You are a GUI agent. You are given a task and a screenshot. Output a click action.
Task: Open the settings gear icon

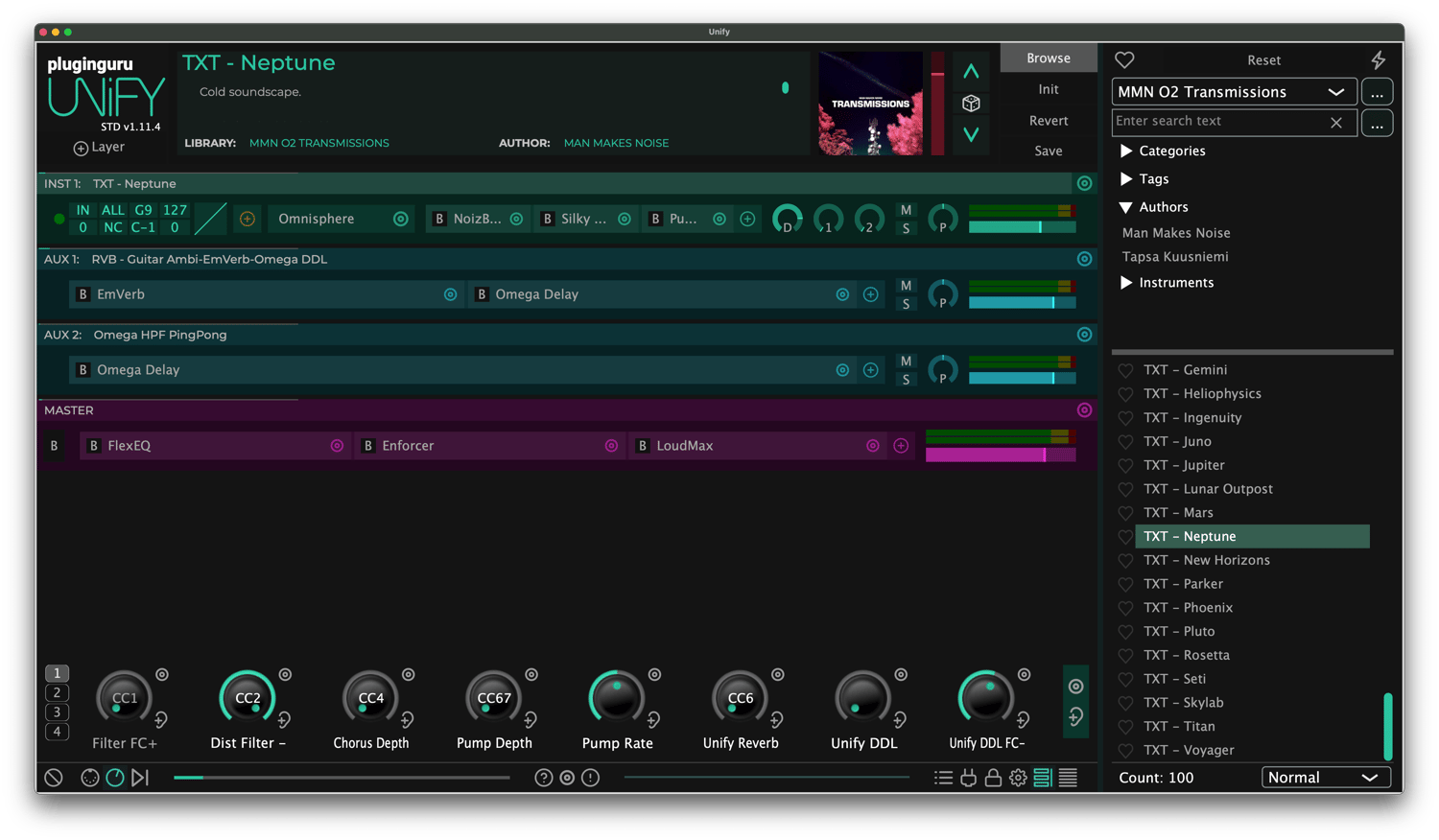(x=1018, y=778)
